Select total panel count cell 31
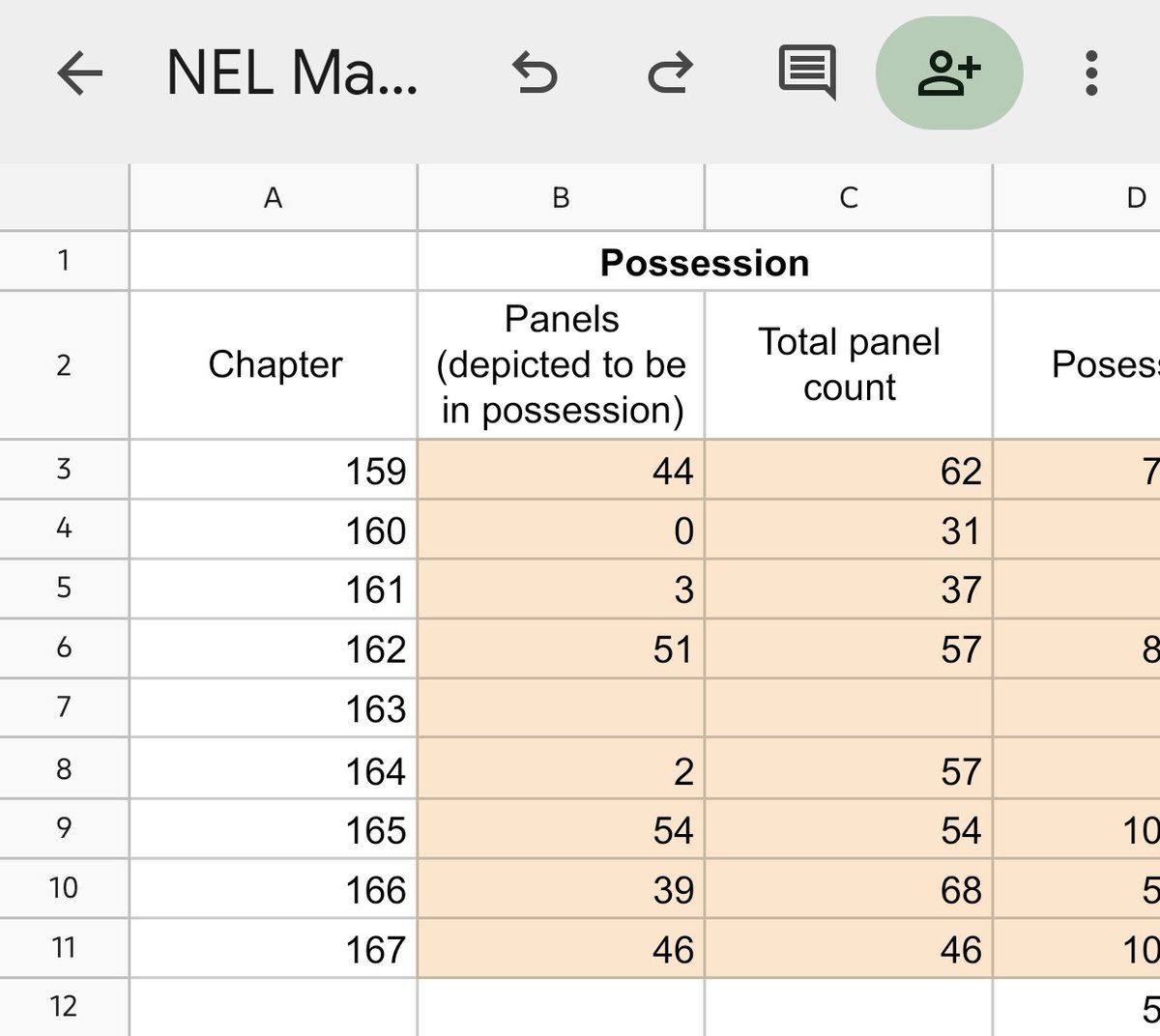The width and height of the screenshot is (1160, 1036). 849,530
